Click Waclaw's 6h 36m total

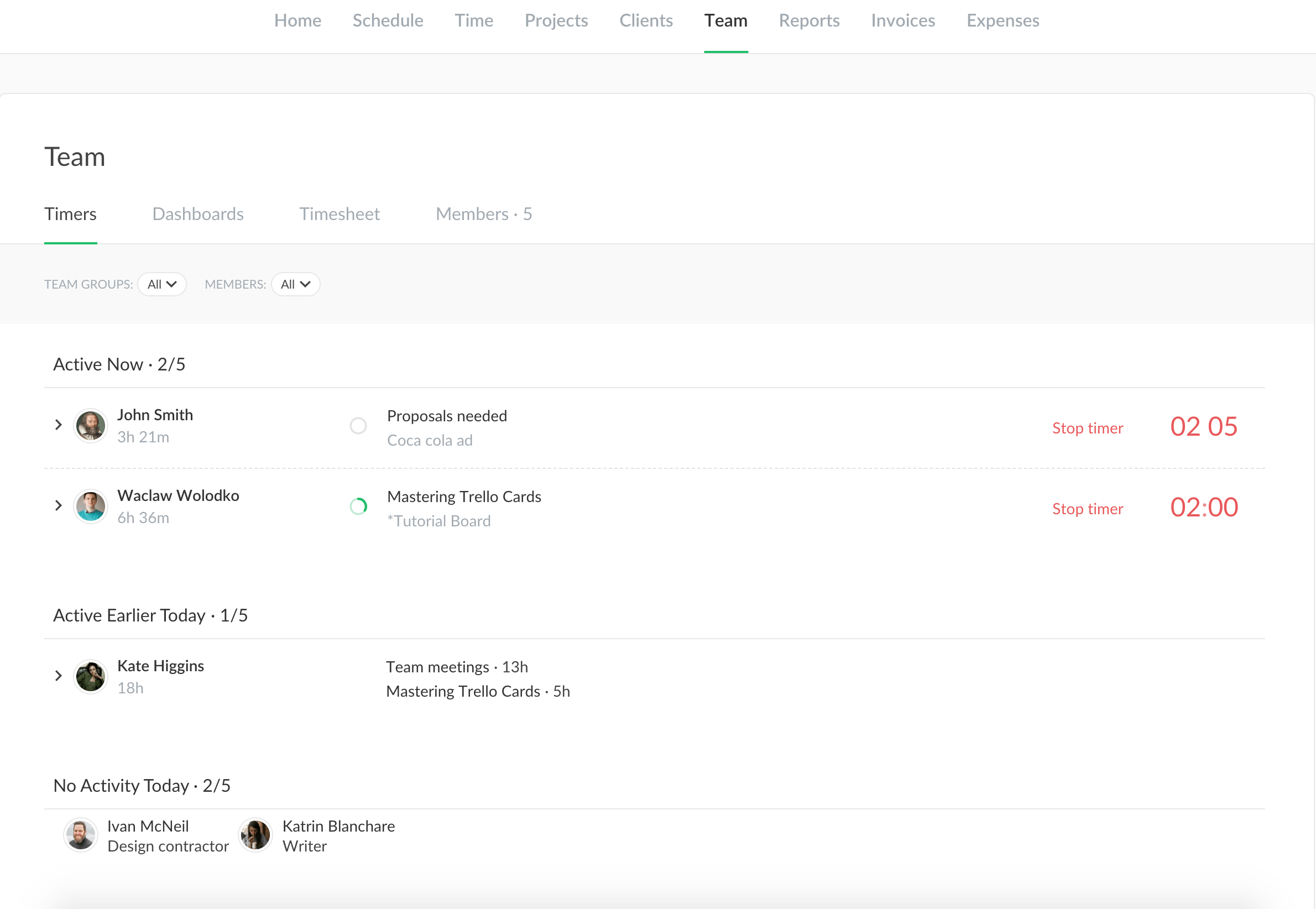(143, 518)
